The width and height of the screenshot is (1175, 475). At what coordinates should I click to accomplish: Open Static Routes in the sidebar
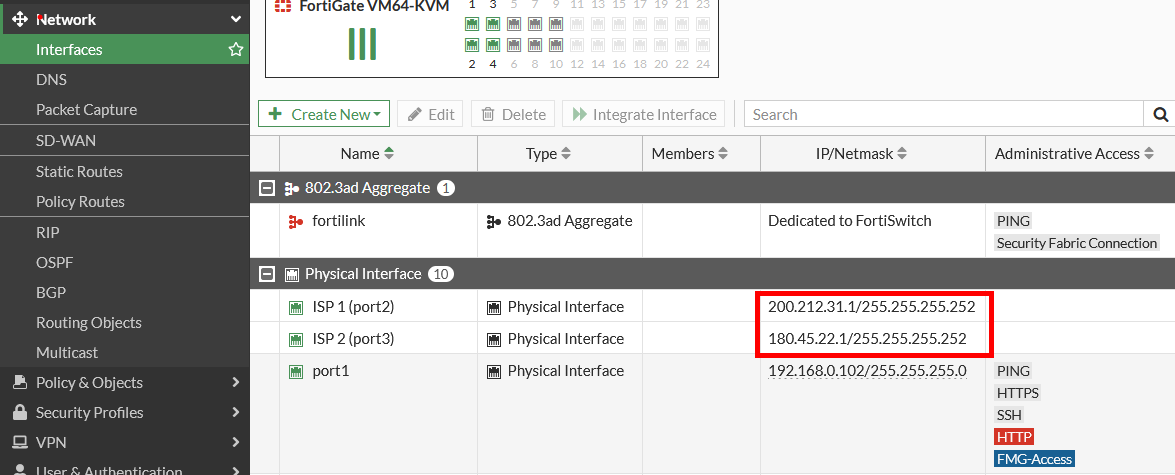[x=79, y=171]
